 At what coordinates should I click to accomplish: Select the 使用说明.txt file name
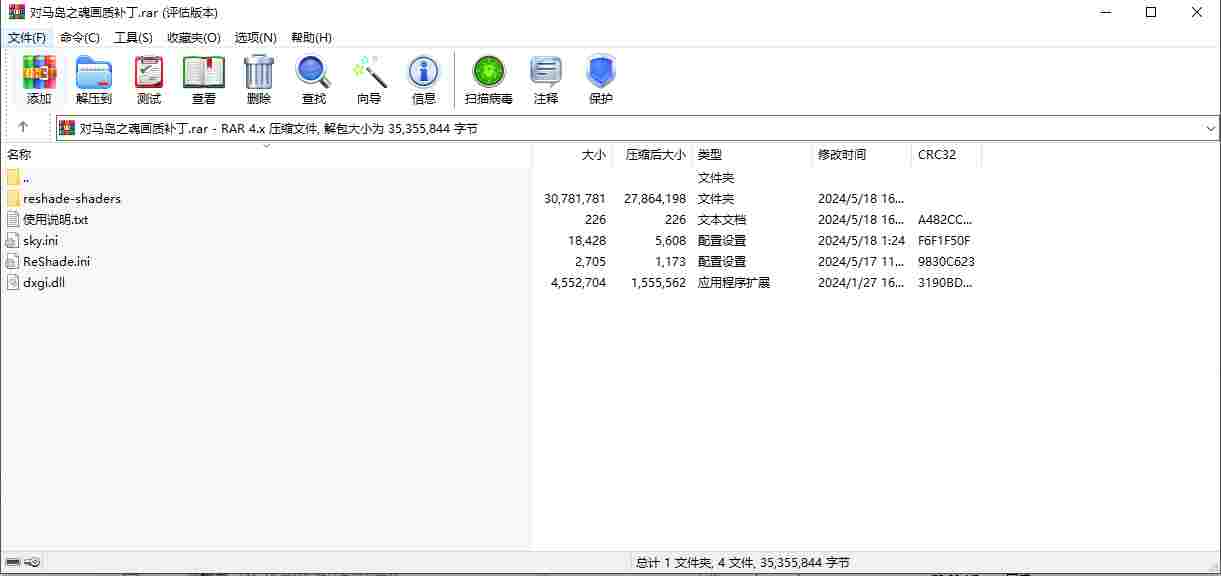[56, 219]
